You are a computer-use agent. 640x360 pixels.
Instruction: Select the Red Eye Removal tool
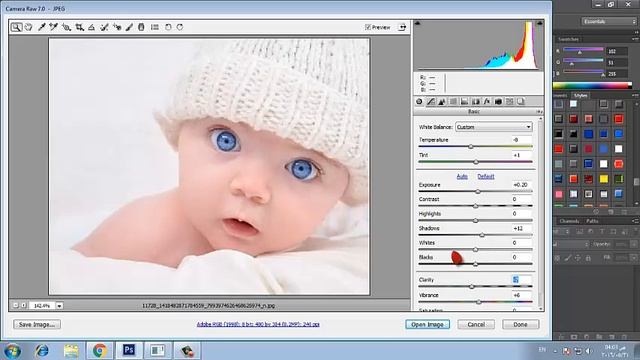(117, 27)
